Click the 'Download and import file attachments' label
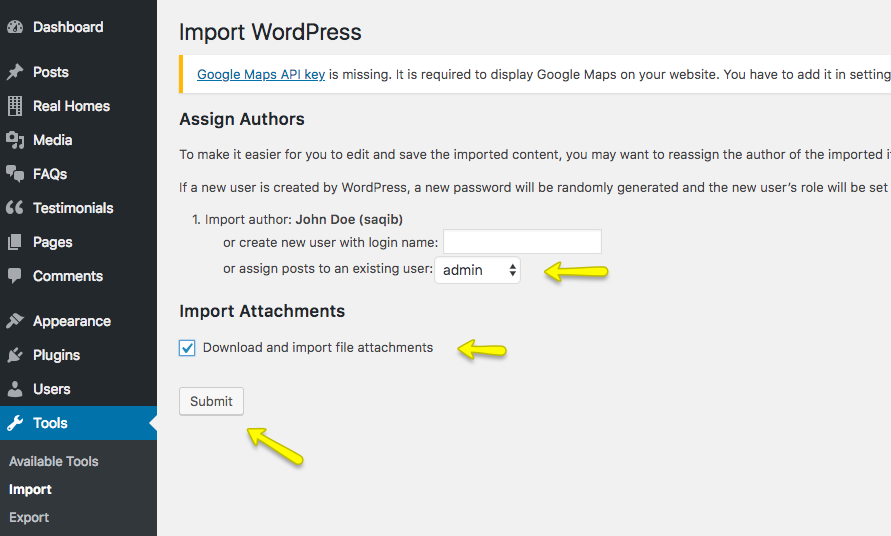891x536 pixels. [318, 347]
